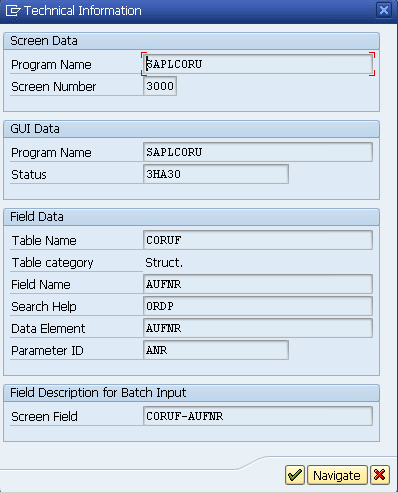The image size is (398, 493).
Task: Click the Parameter ID field ANR
Action: 216,350
